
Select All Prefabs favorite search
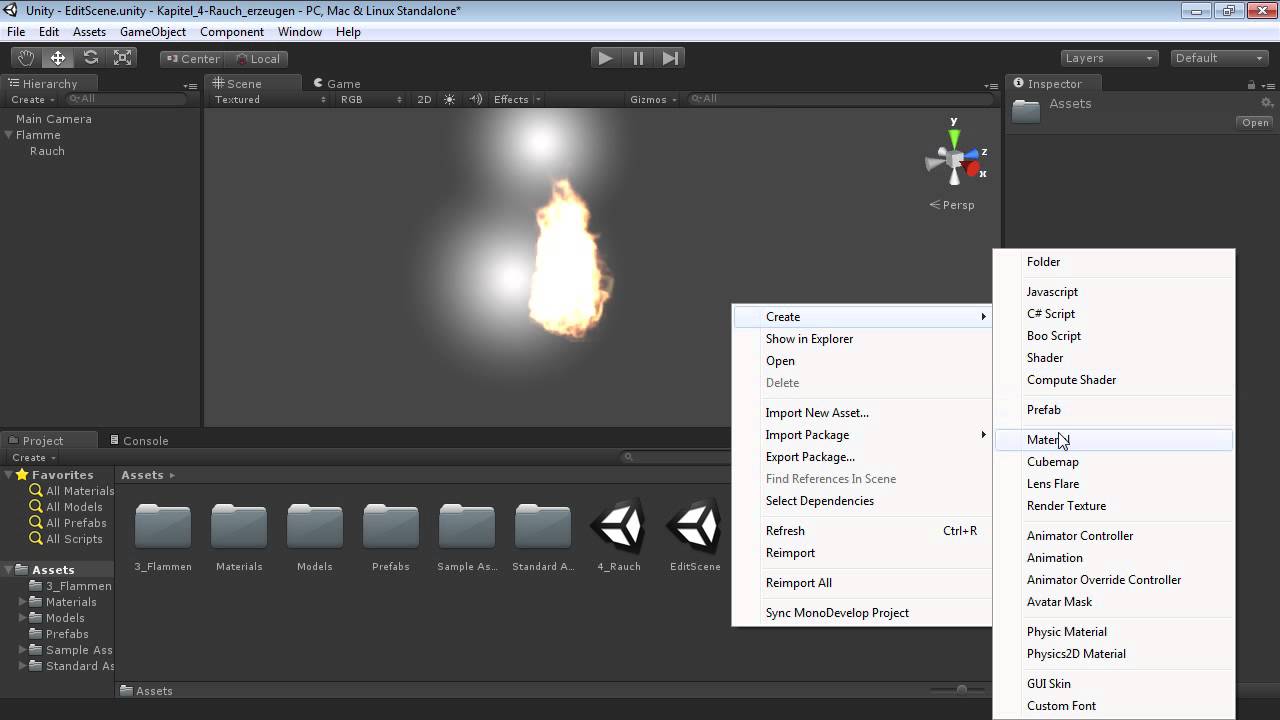pyautogui.click(x=68, y=523)
